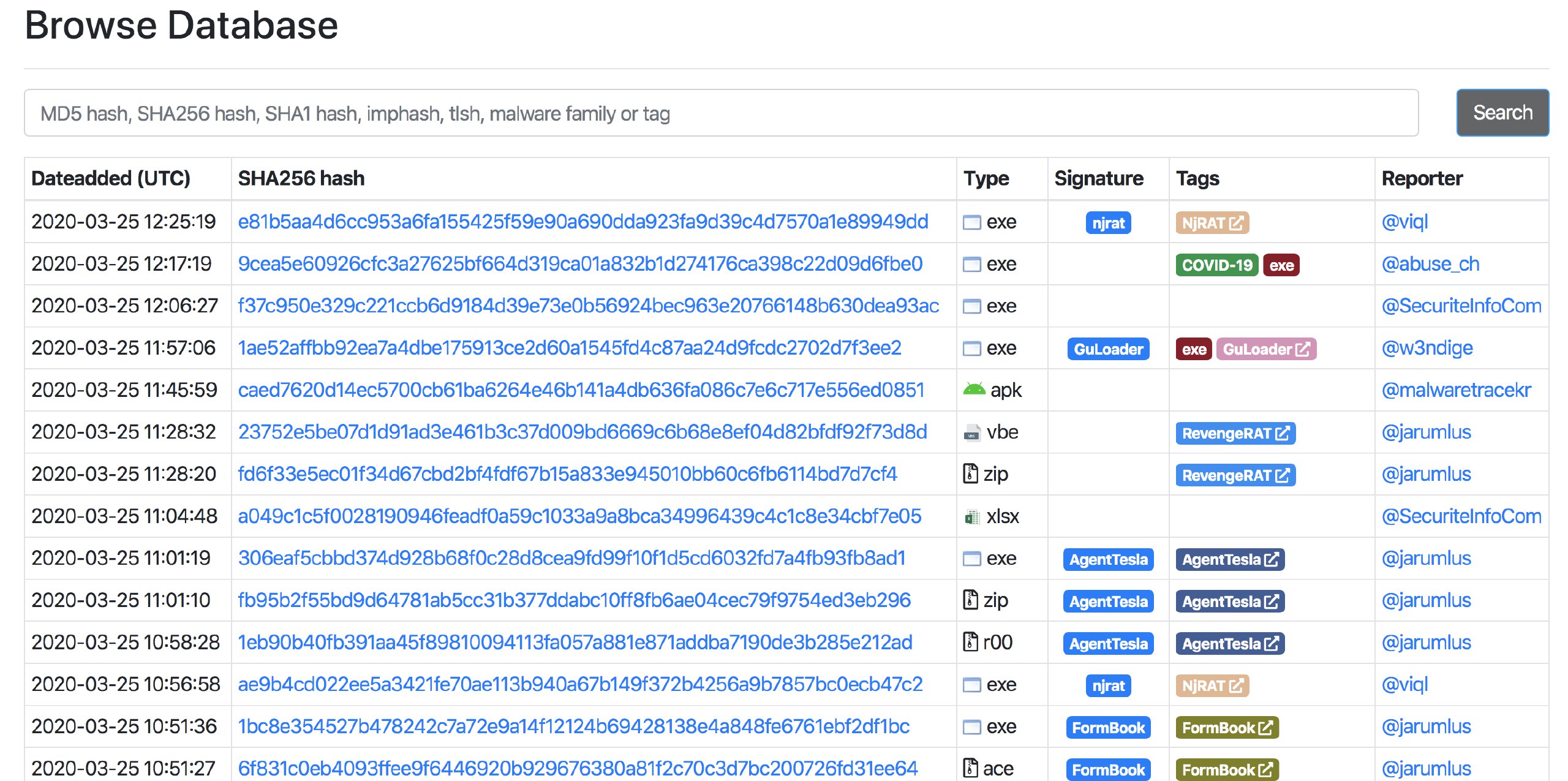This screenshot has height=781, width=1568.
Task: Focus the hash search input field
Action: 721,113
